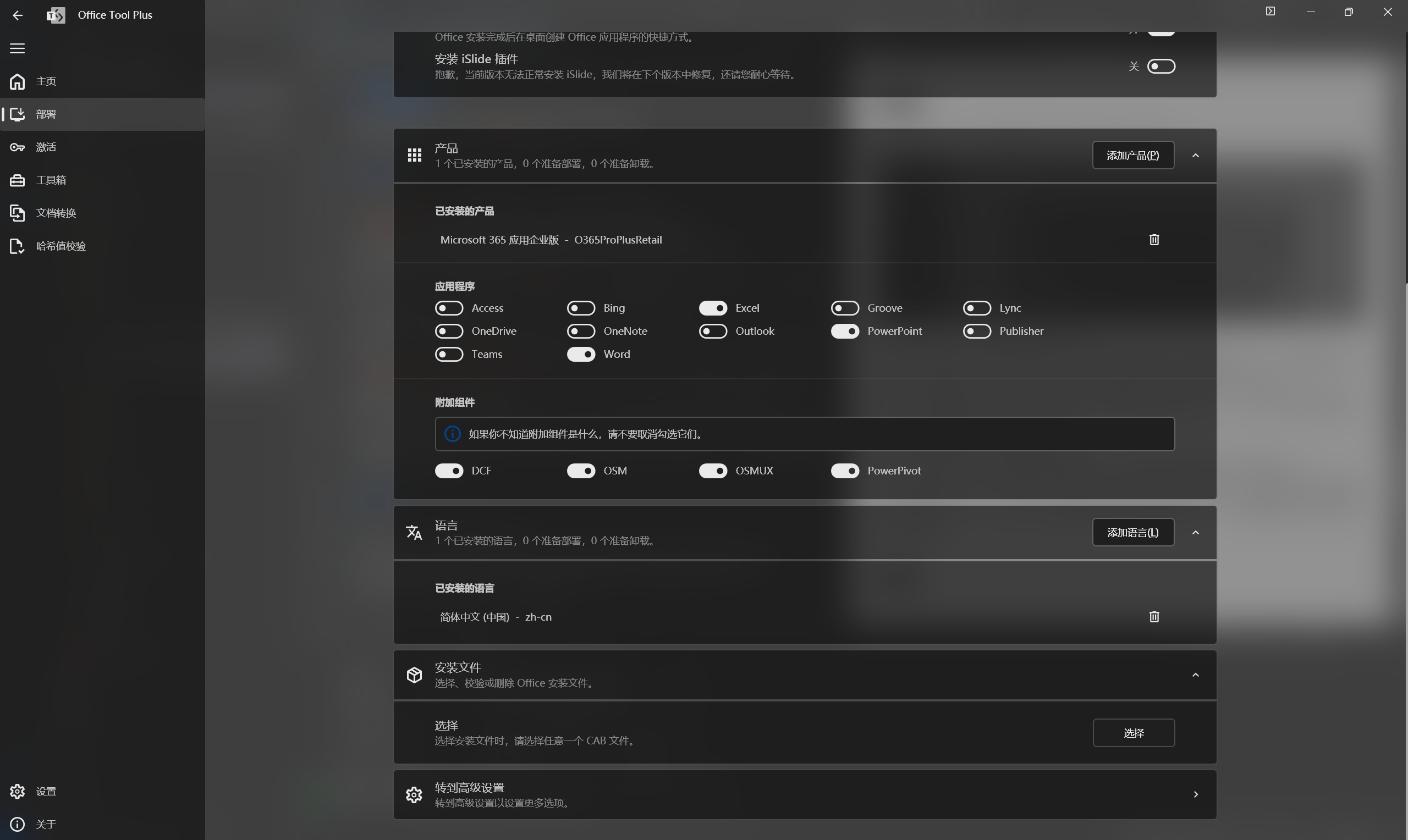Image resolution: width=1408 pixels, height=840 pixels.
Task: Collapse the 产品 section chevron
Action: pyautogui.click(x=1195, y=156)
